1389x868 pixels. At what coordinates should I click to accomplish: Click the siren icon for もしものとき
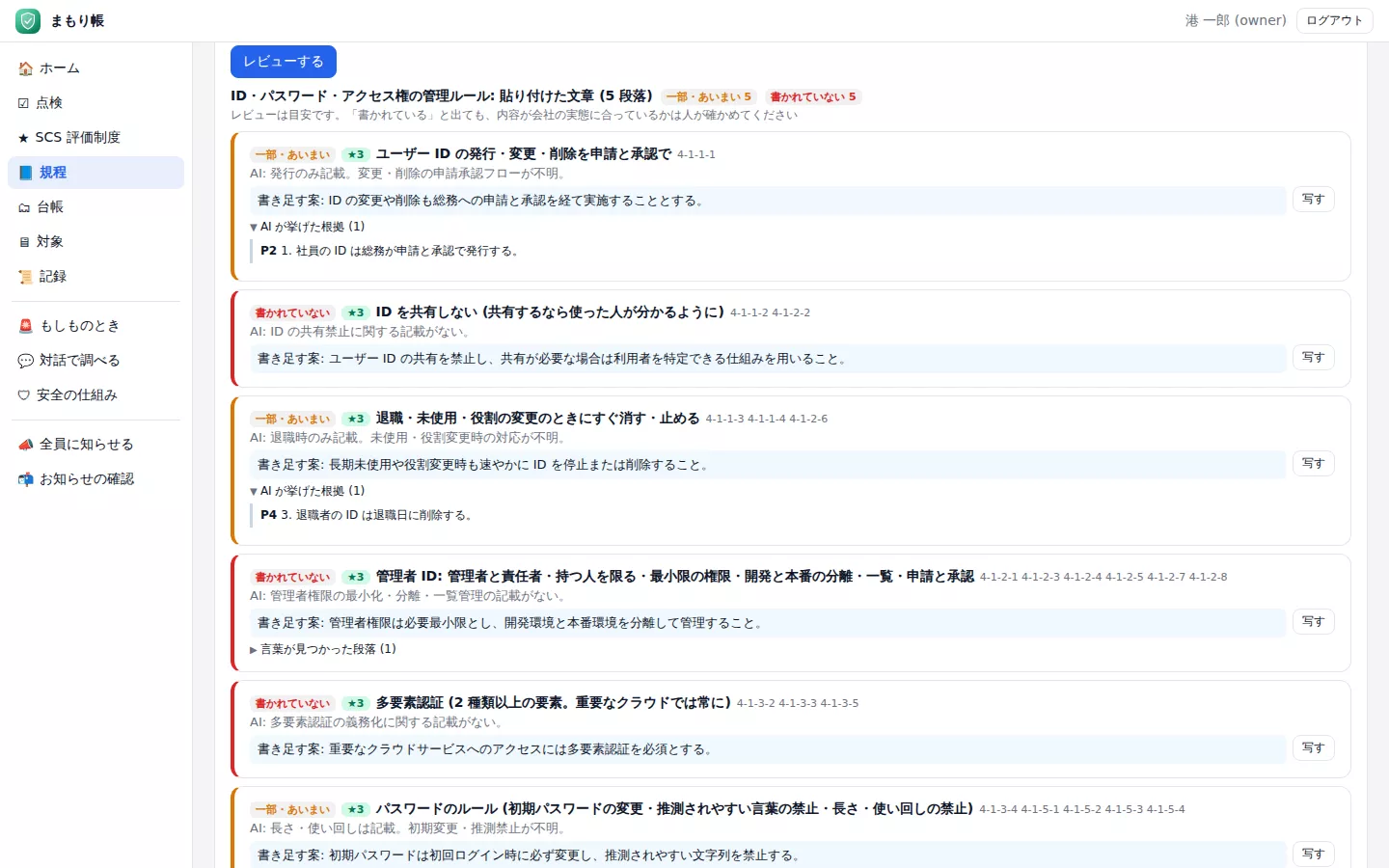25,326
